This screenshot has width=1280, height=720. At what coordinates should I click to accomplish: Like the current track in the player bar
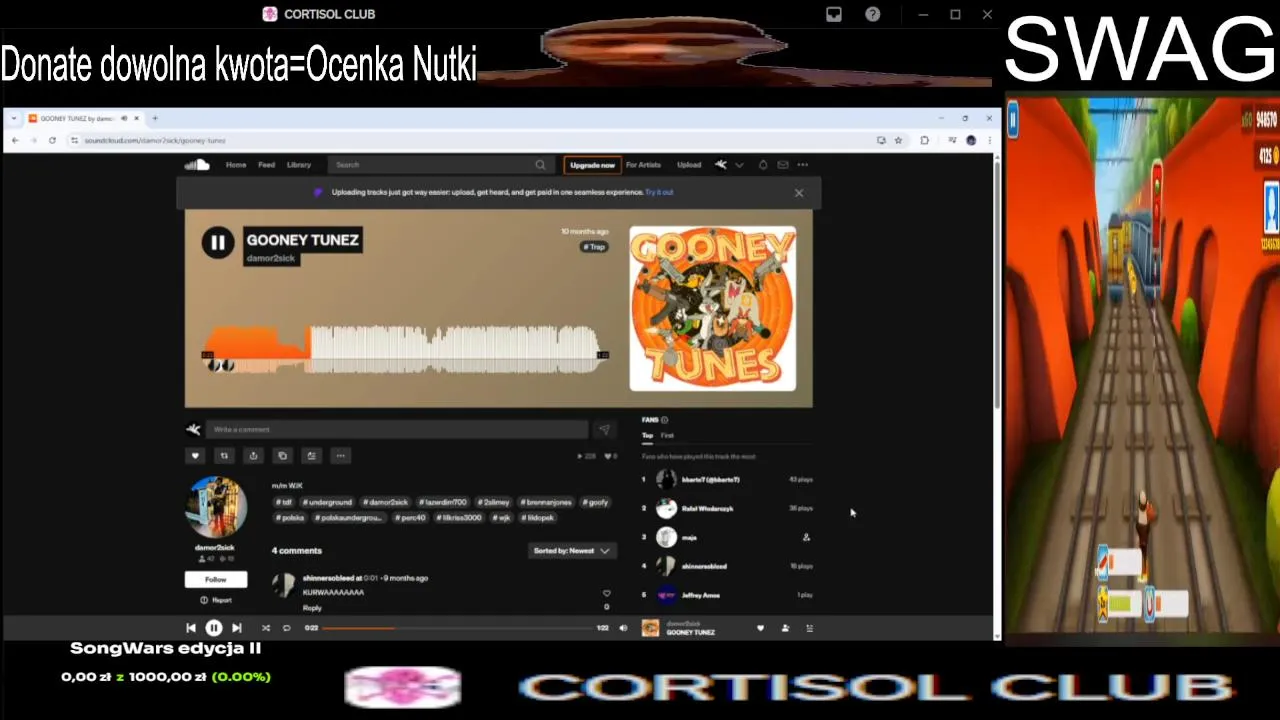coord(760,628)
